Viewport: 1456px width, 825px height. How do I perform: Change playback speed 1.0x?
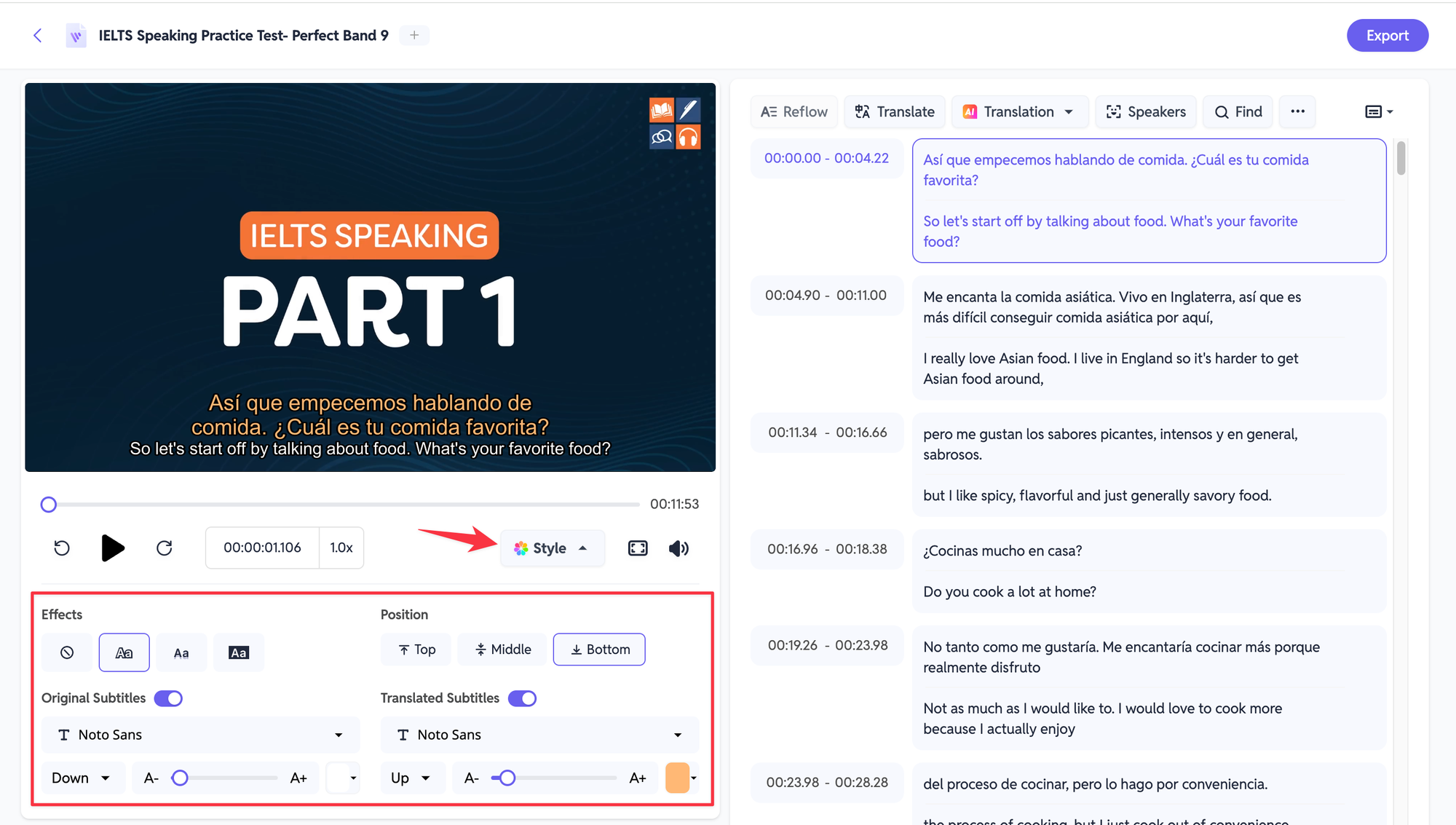pyautogui.click(x=341, y=548)
